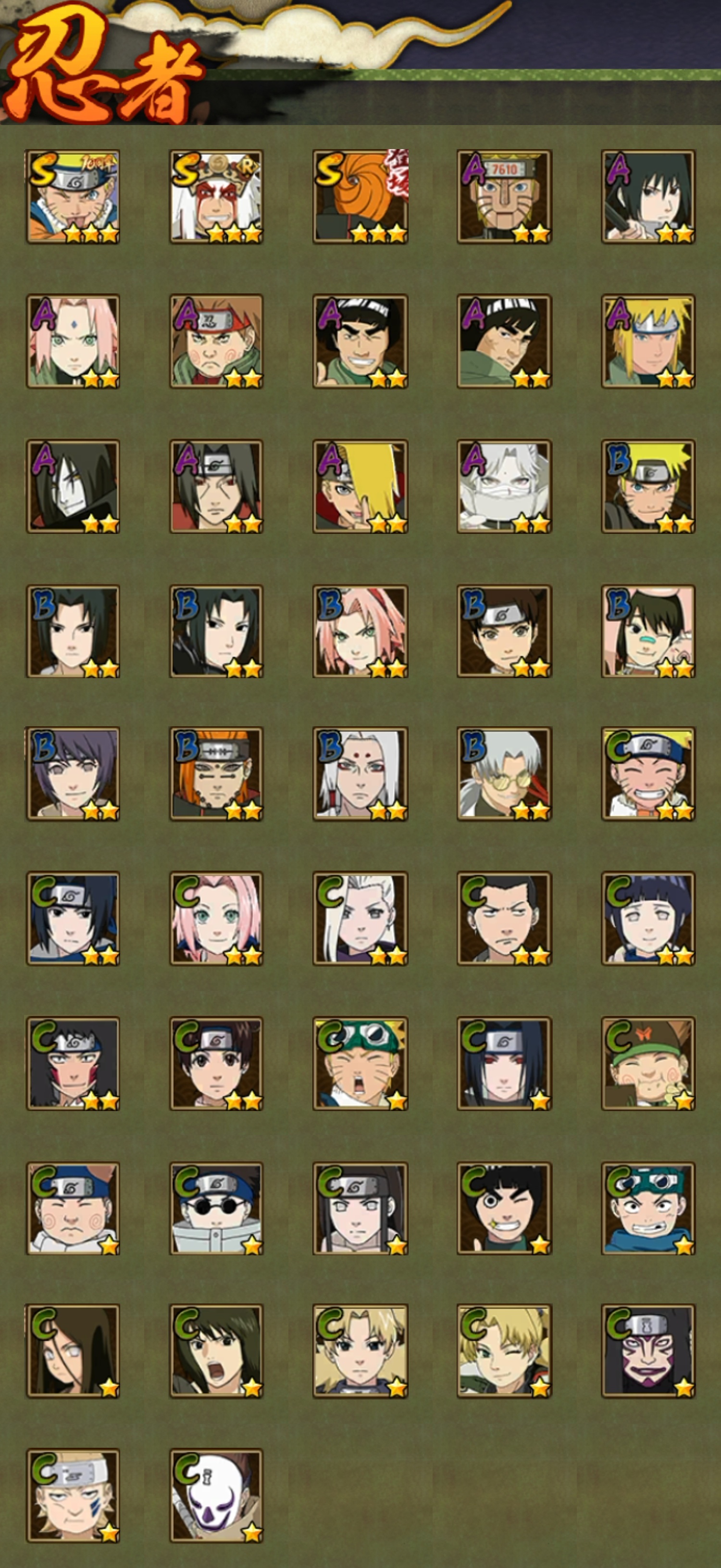This screenshot has height=1568, width=721.
Task: Open the A-rank white masked snake-like ninja
Action: 504,486
